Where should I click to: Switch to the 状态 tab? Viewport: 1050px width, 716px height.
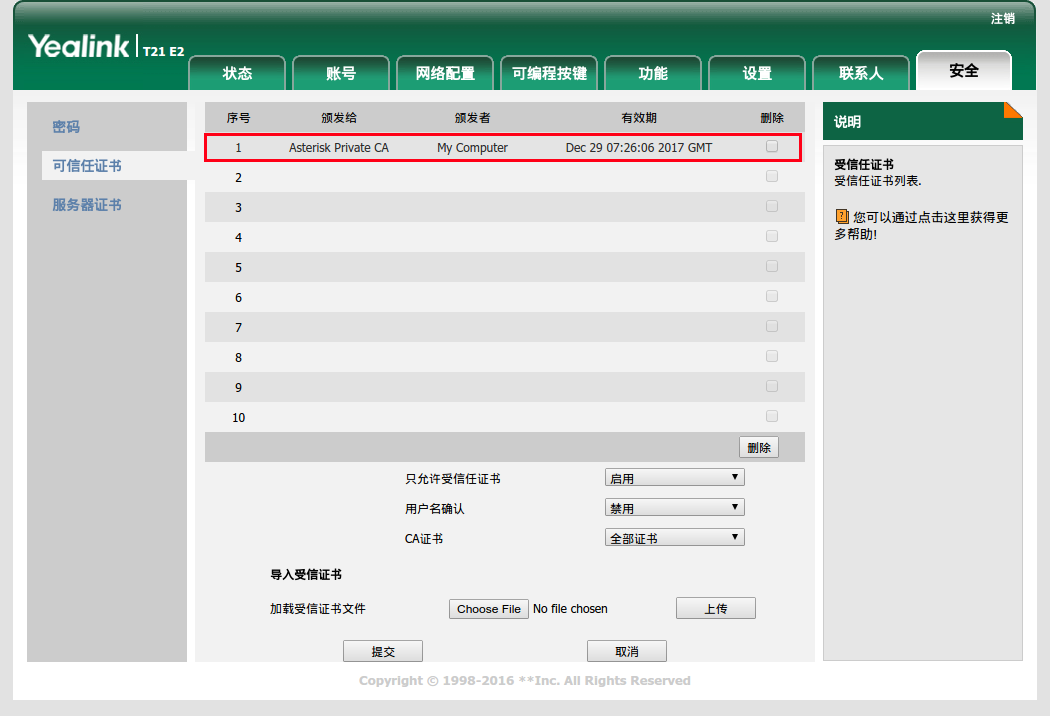237,73
